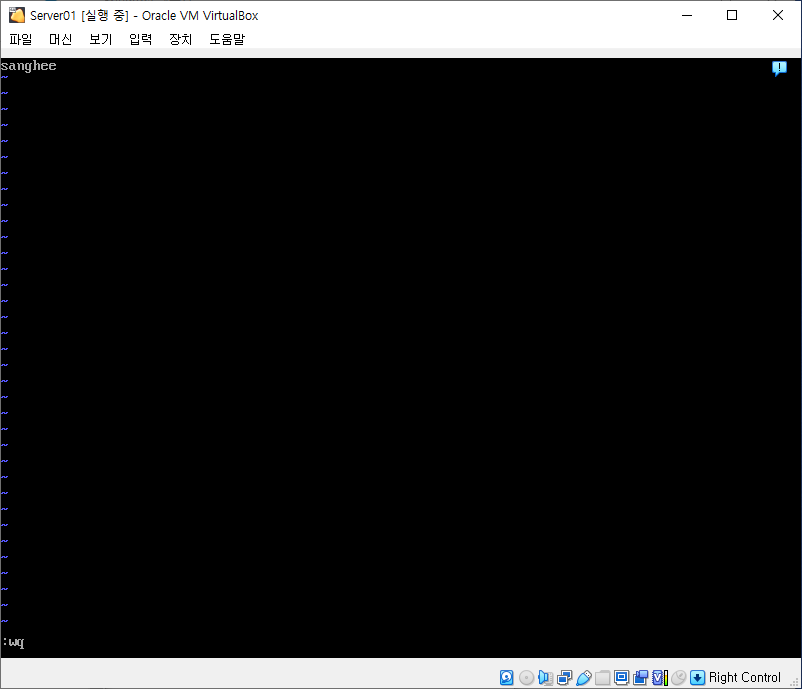Open the 도움말 menu

227,39
